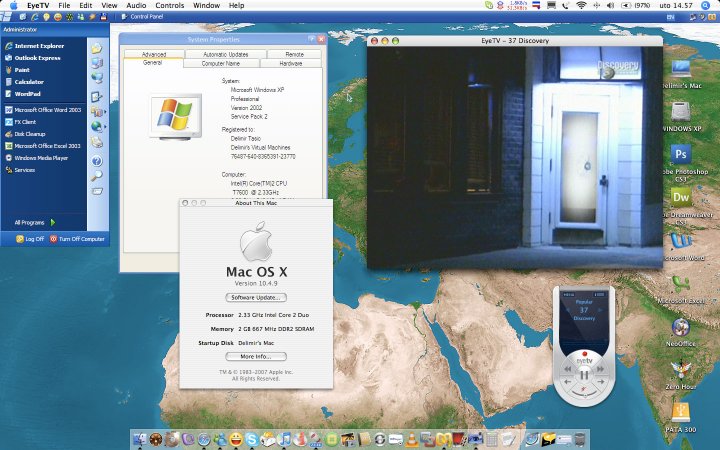Click fast-forward on the EyeTV remote
The image size is (720, 450).
tap(600, 369)
